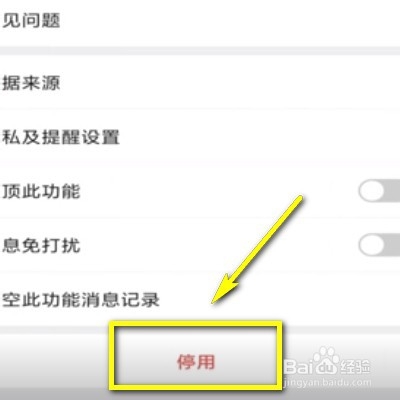Click gray divider below 见问题 row
The width and height of the screenshot is (400, 400).
[x=200, y=51]
